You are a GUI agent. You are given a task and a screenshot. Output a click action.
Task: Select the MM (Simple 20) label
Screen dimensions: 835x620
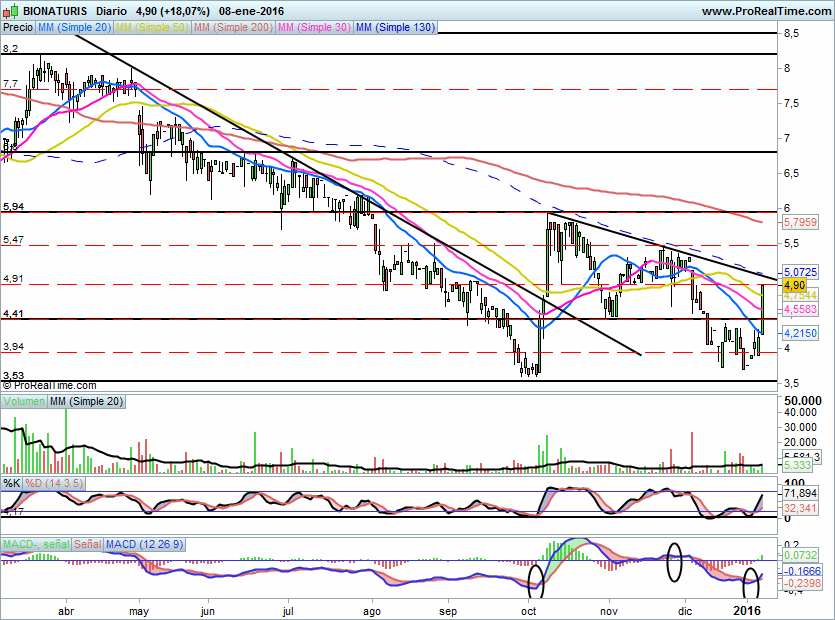(74, 27)
